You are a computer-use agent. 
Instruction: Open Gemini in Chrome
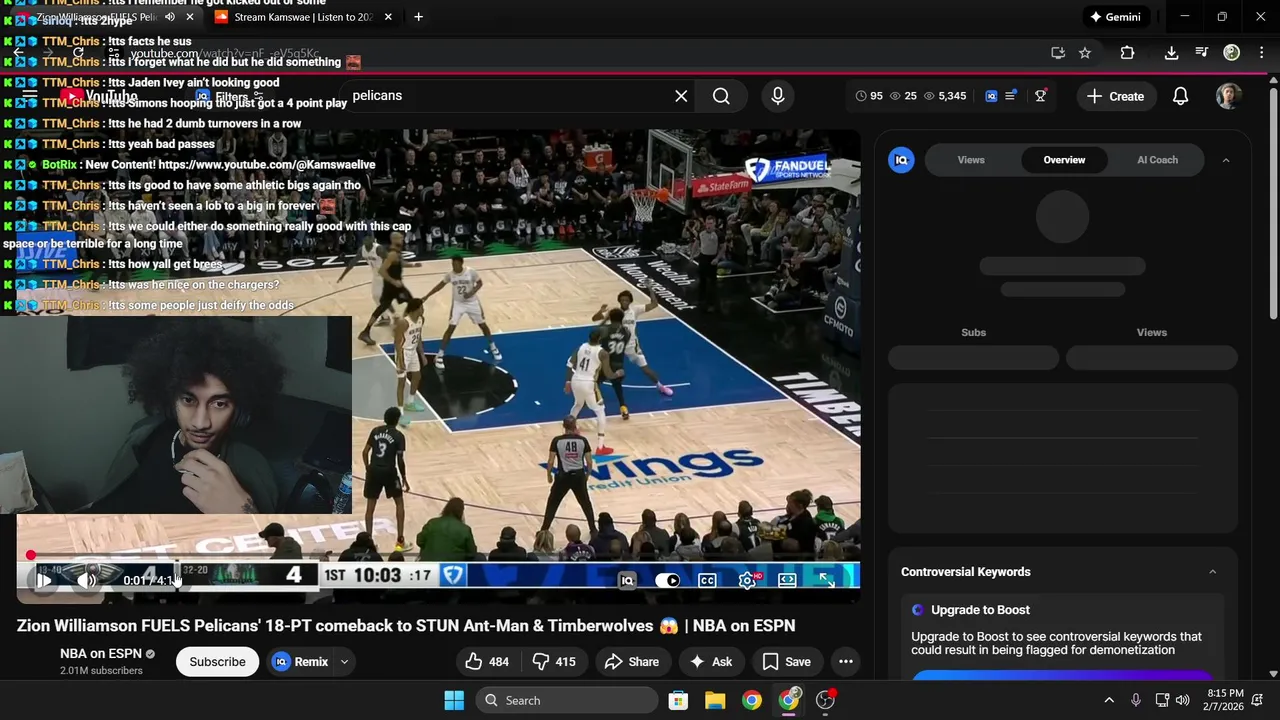point(1115,17)
